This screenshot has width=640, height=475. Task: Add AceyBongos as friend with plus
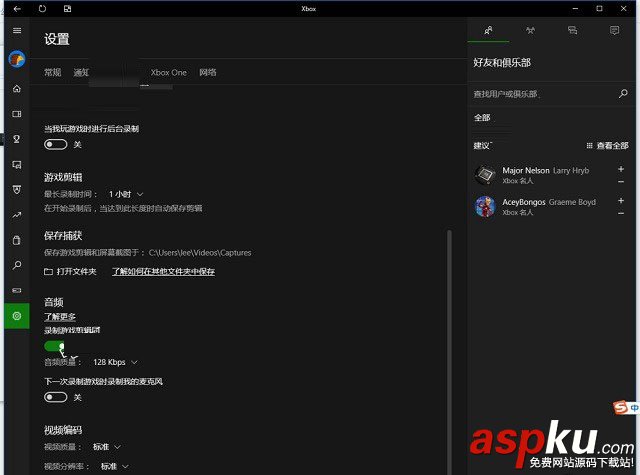[x=621, y=200]
